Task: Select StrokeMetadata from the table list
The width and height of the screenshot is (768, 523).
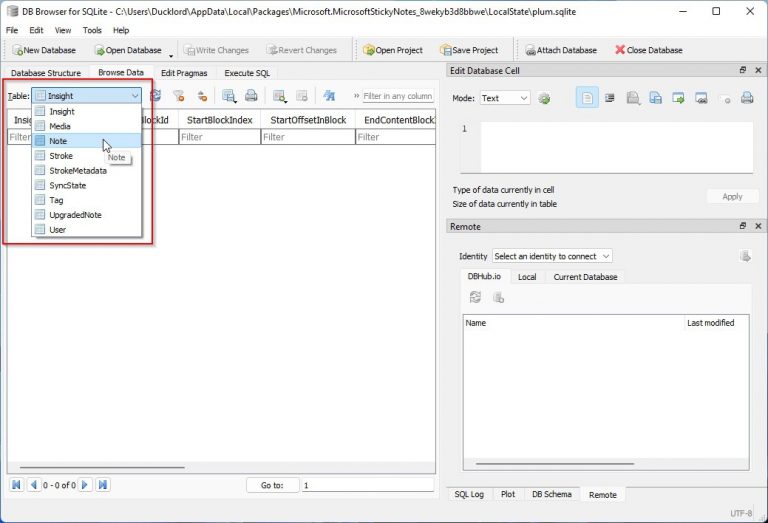Action: point(87,170)
